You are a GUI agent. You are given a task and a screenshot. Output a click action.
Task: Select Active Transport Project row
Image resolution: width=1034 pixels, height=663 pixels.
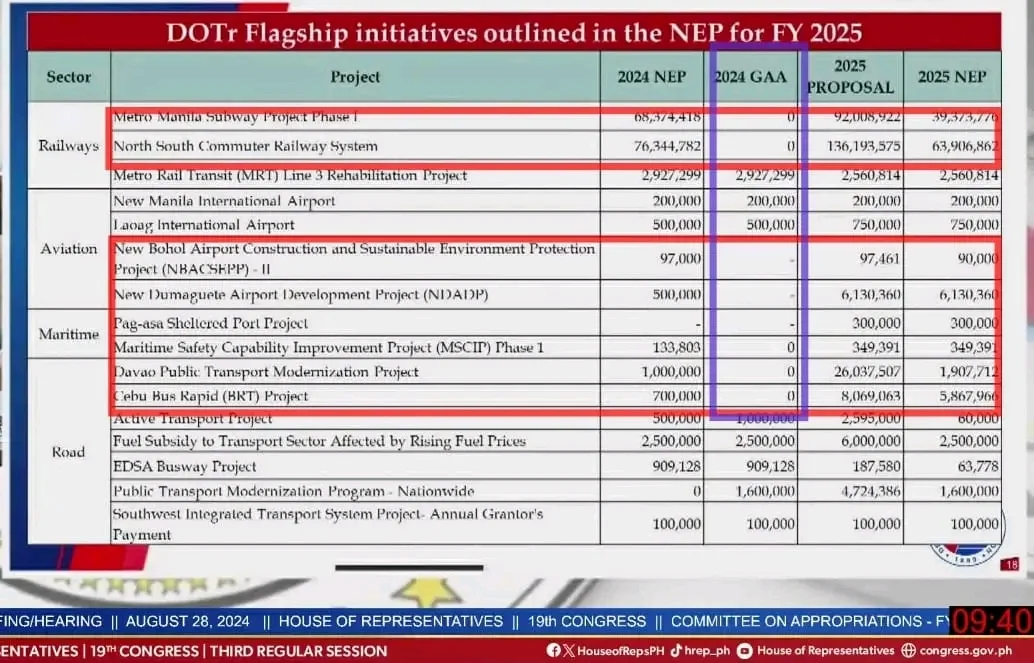click(556, 419)
